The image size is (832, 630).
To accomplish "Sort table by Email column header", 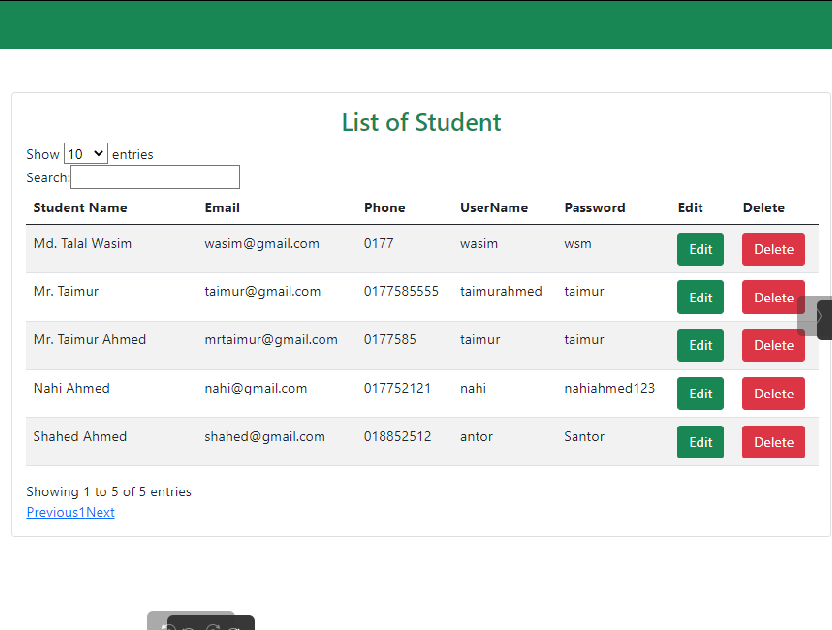I will pyautogui.click(x=222, y=208).
